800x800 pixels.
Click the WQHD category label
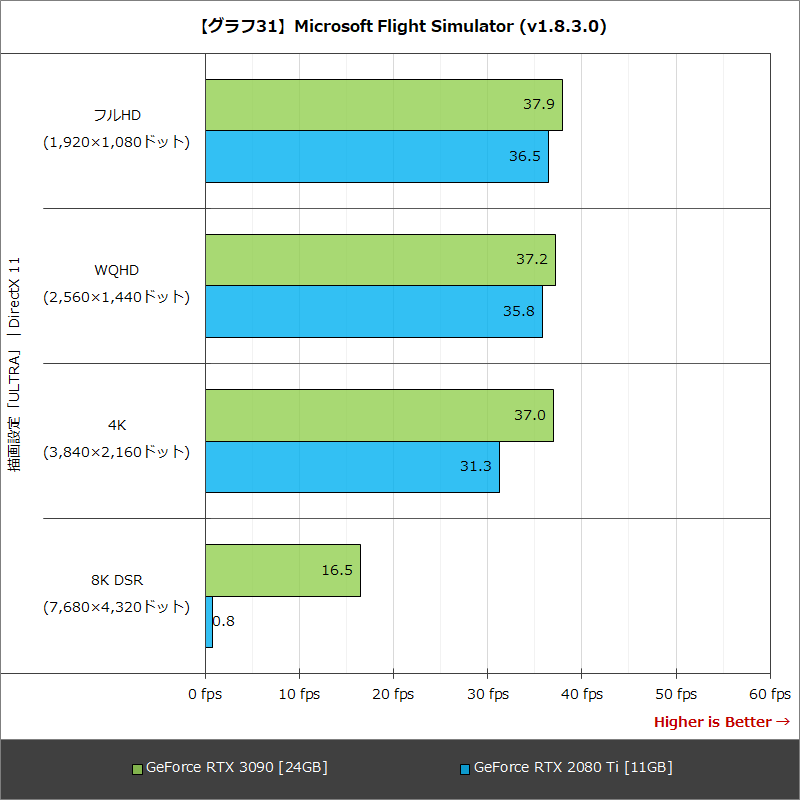(x=117, y=270)
